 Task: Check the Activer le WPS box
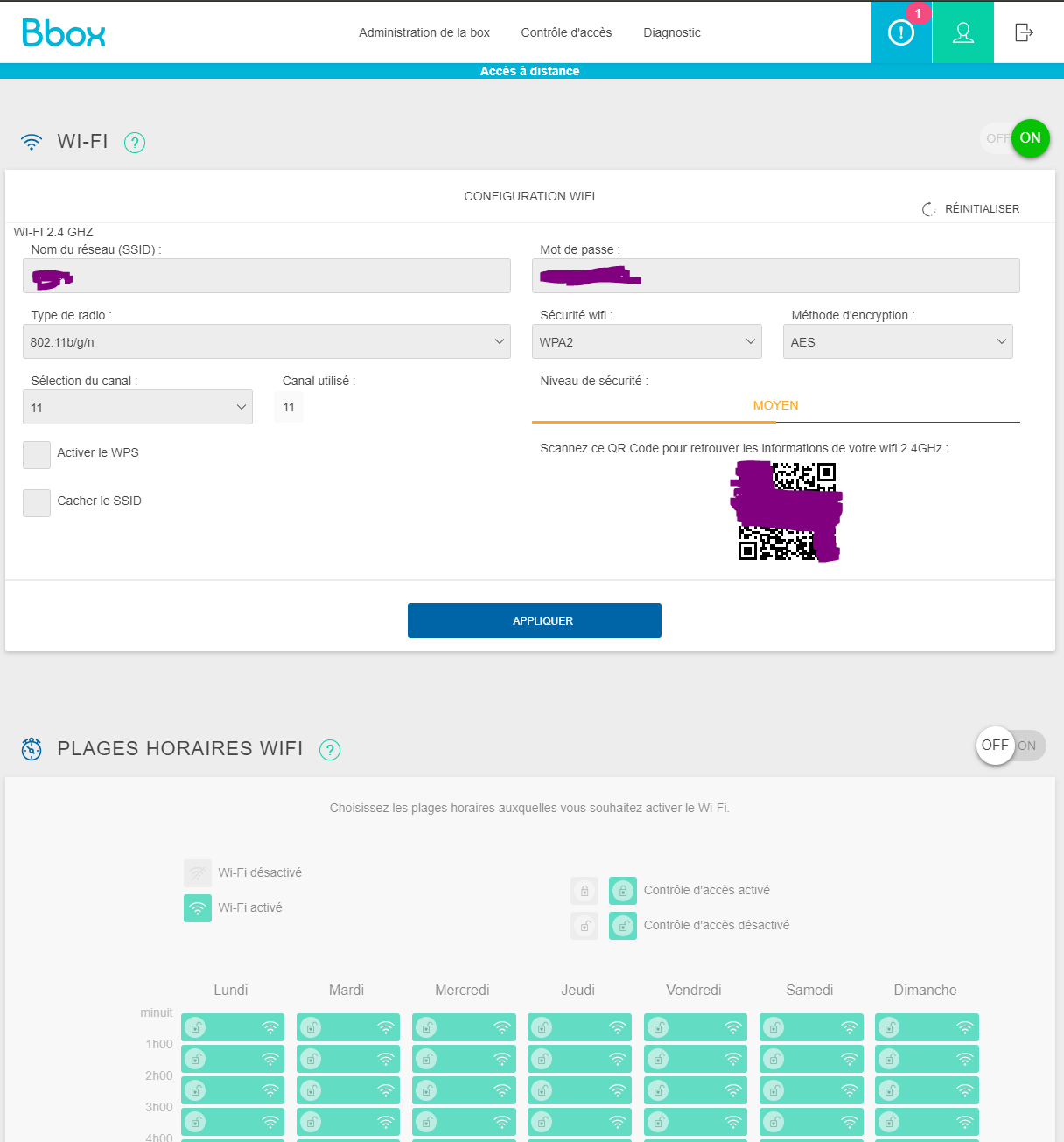click(x=37, y=455)
